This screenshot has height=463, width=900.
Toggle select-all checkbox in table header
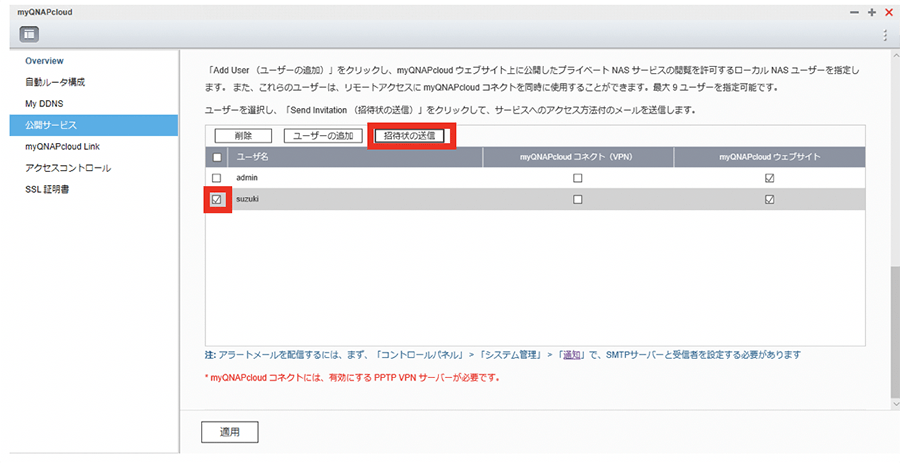pyautogui.click(x=217, y=157)
